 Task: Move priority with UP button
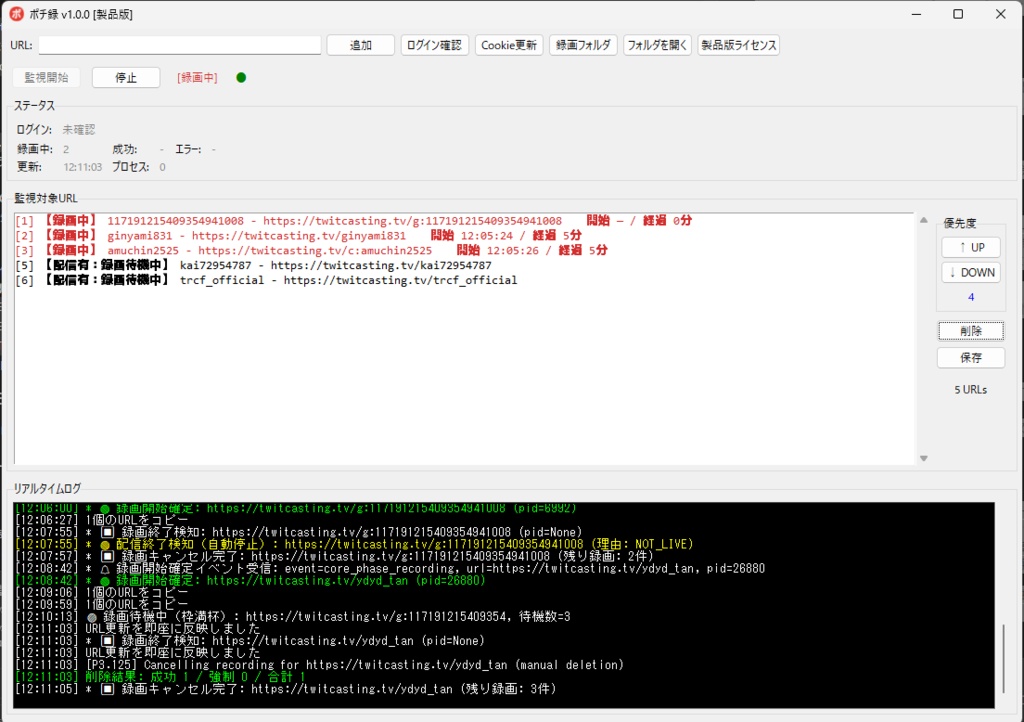click(x=971, y=247)
